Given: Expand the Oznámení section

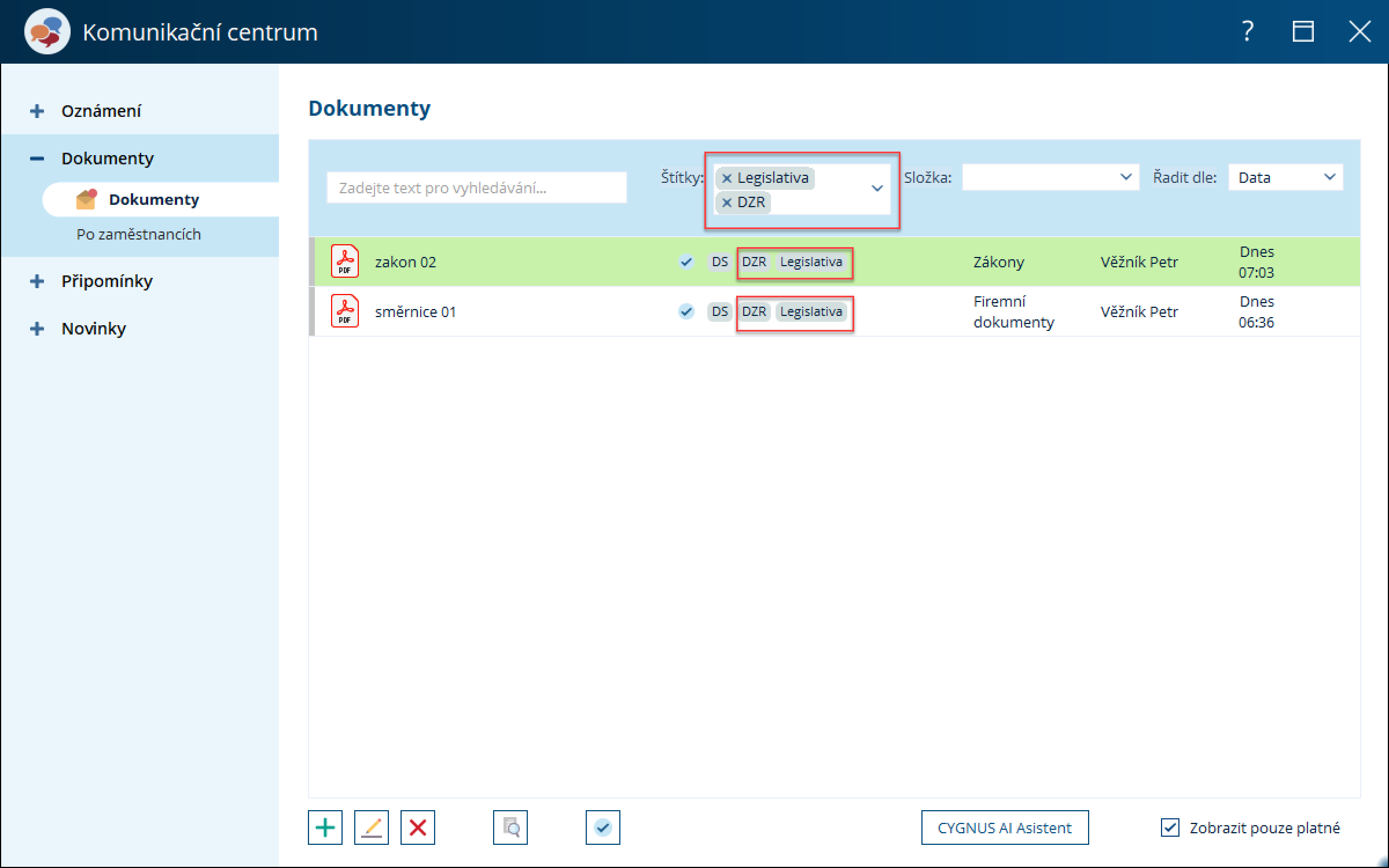Looking at the screenshot, I should pos(37,111).
